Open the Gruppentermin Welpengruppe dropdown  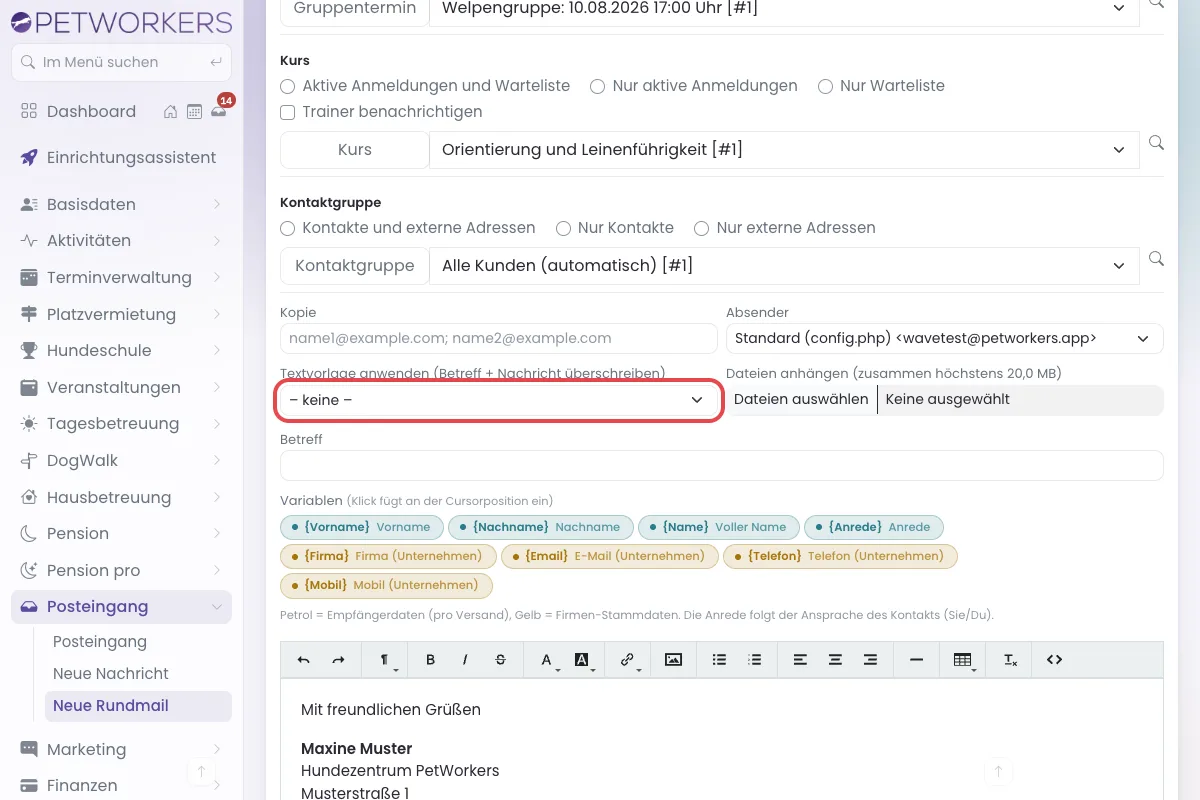(784, 8)
